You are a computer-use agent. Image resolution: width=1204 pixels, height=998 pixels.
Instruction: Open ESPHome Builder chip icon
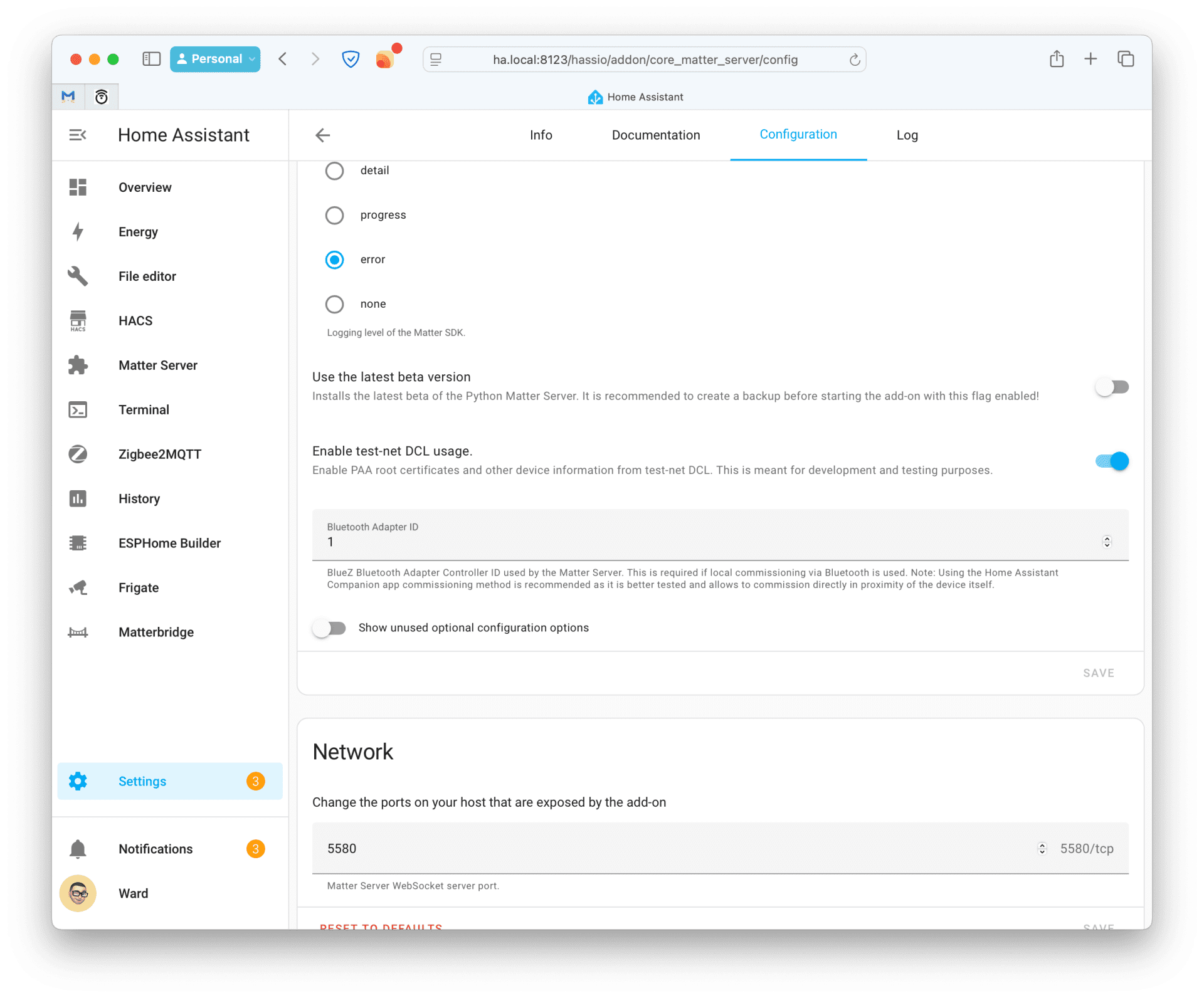pyautogui.click(x=78, y=543)
